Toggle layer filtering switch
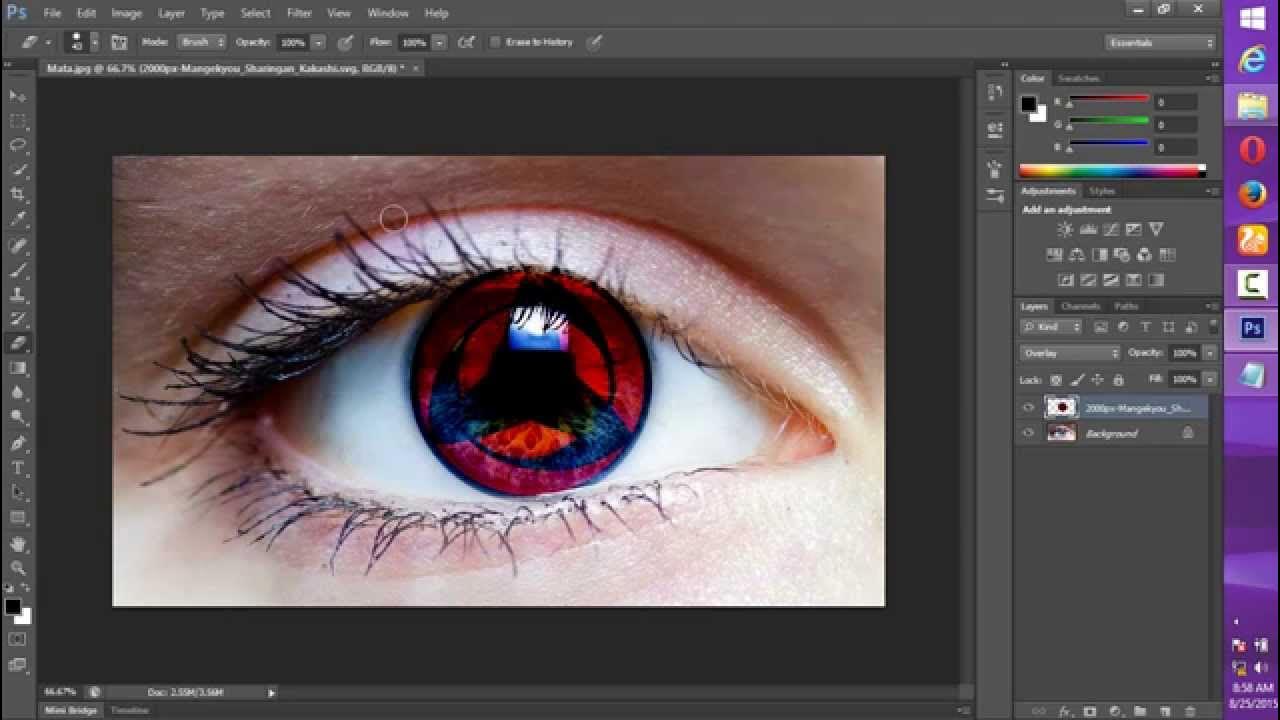This screenshot has height=720, width=1280. pos(1213,327)
